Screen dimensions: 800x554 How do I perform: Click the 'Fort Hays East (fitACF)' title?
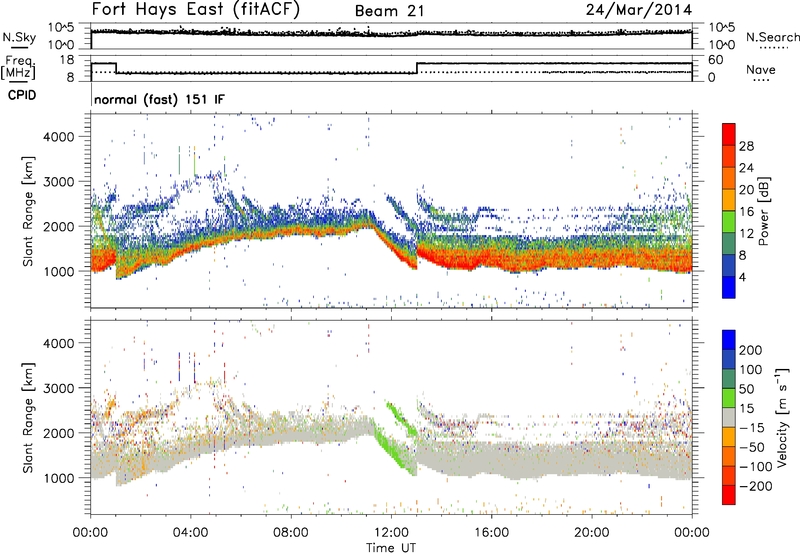click(x=196, y=10)
